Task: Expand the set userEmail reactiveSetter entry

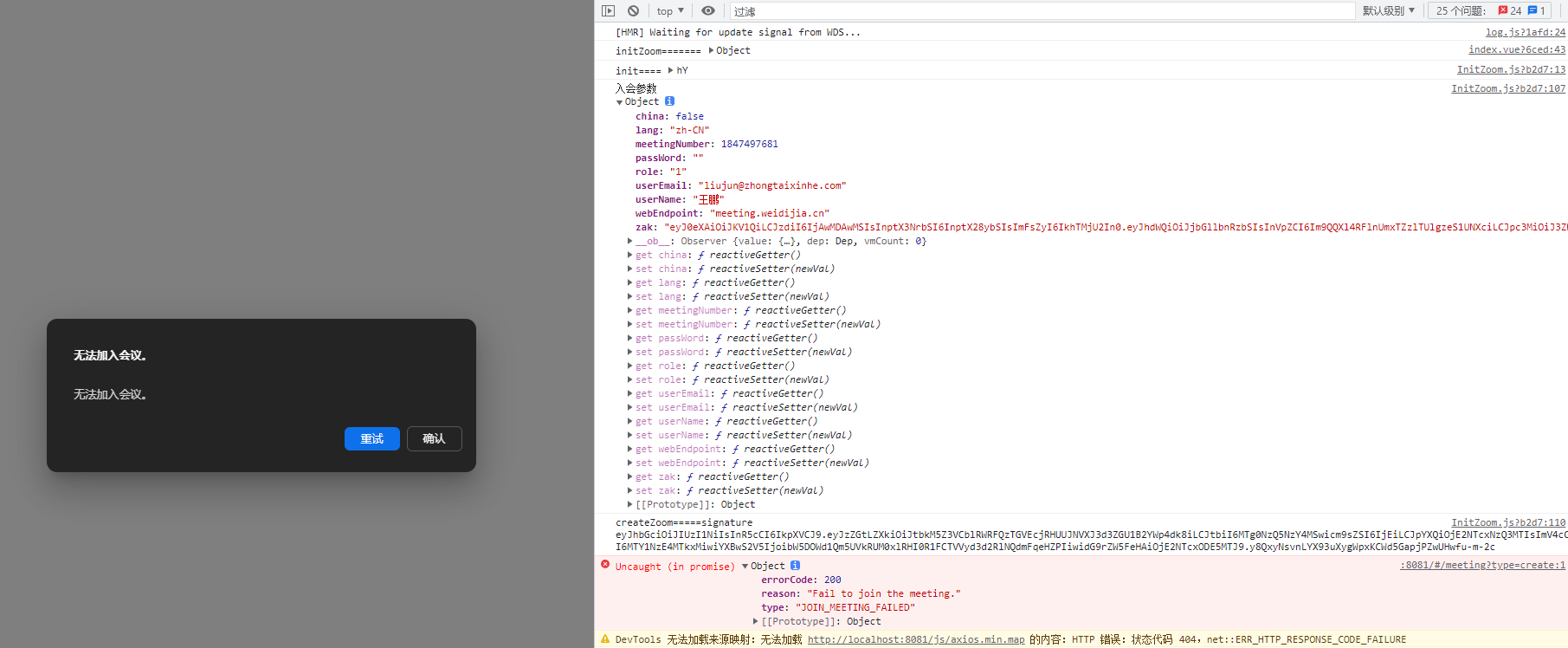Action: 629,407
